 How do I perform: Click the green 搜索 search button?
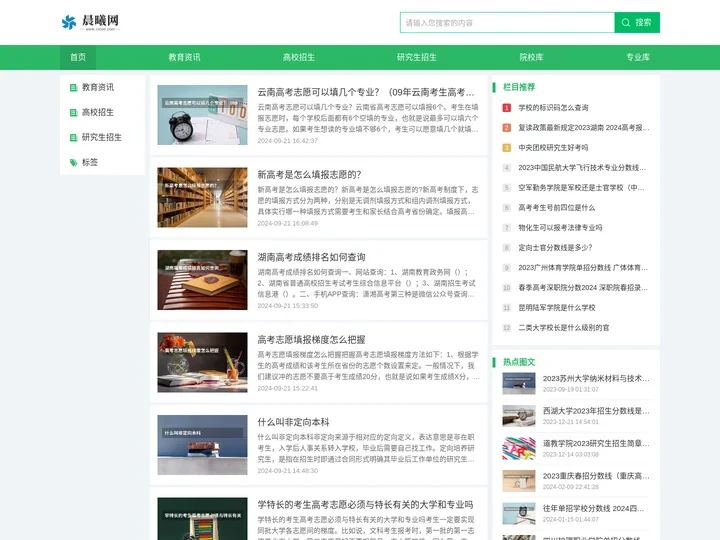(637, 22)
